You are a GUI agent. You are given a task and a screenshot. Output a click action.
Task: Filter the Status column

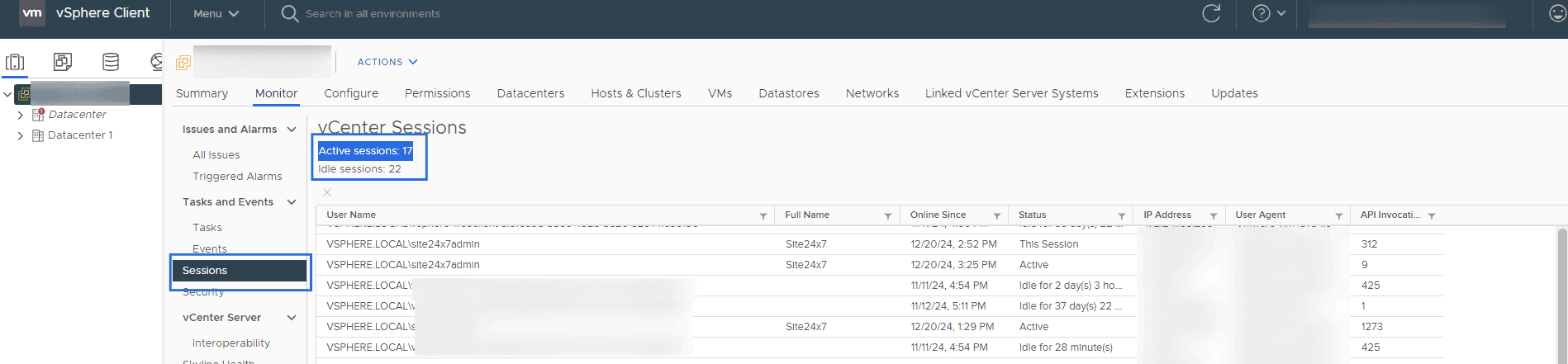(x=1121, y=215)
